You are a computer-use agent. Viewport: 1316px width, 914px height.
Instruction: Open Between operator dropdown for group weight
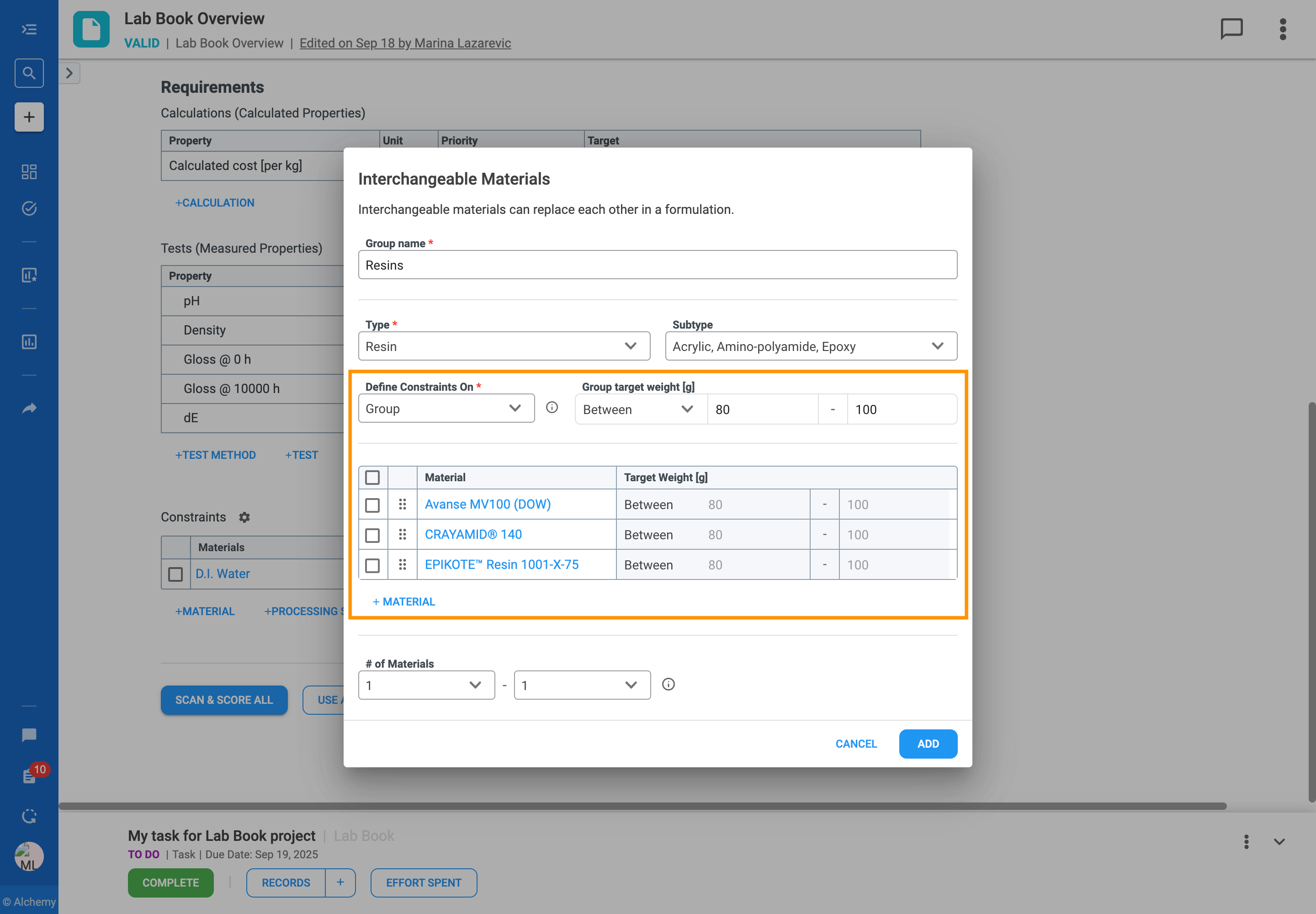click(640, 409)
